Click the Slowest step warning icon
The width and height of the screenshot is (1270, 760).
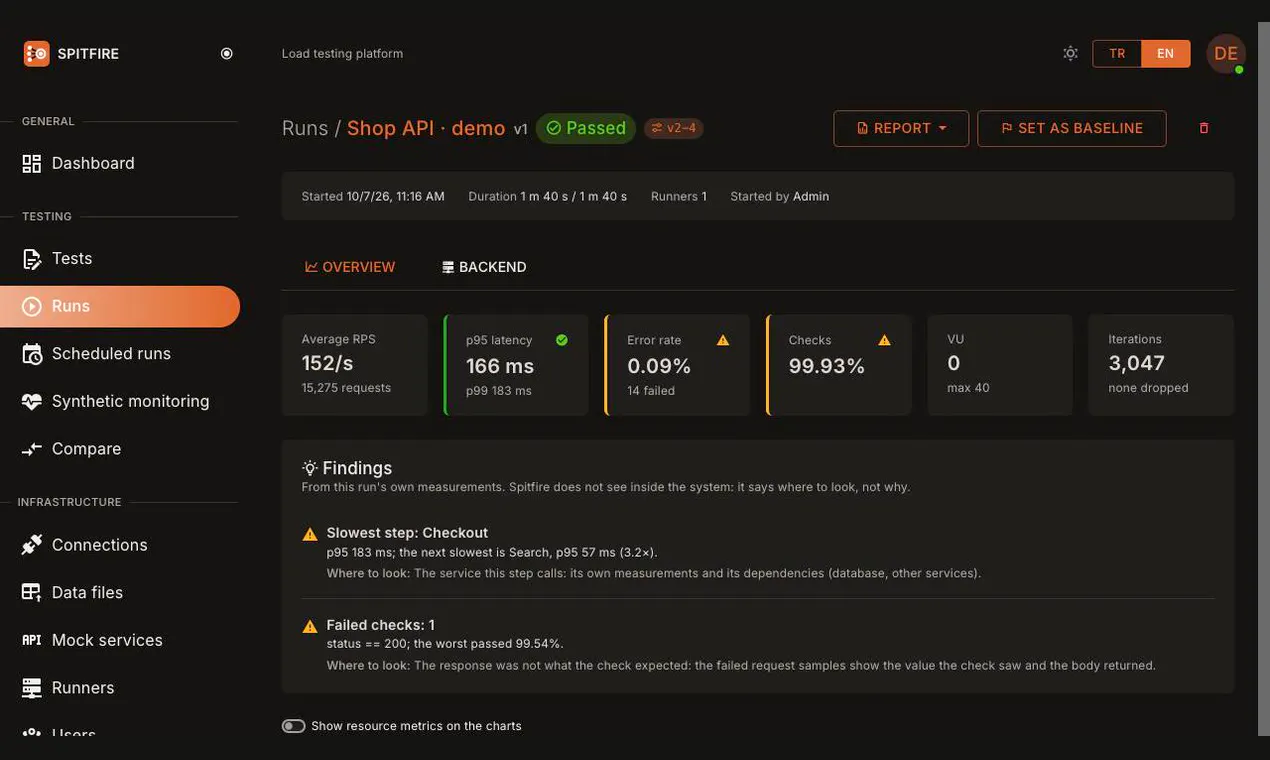click(x=310, y=534)
